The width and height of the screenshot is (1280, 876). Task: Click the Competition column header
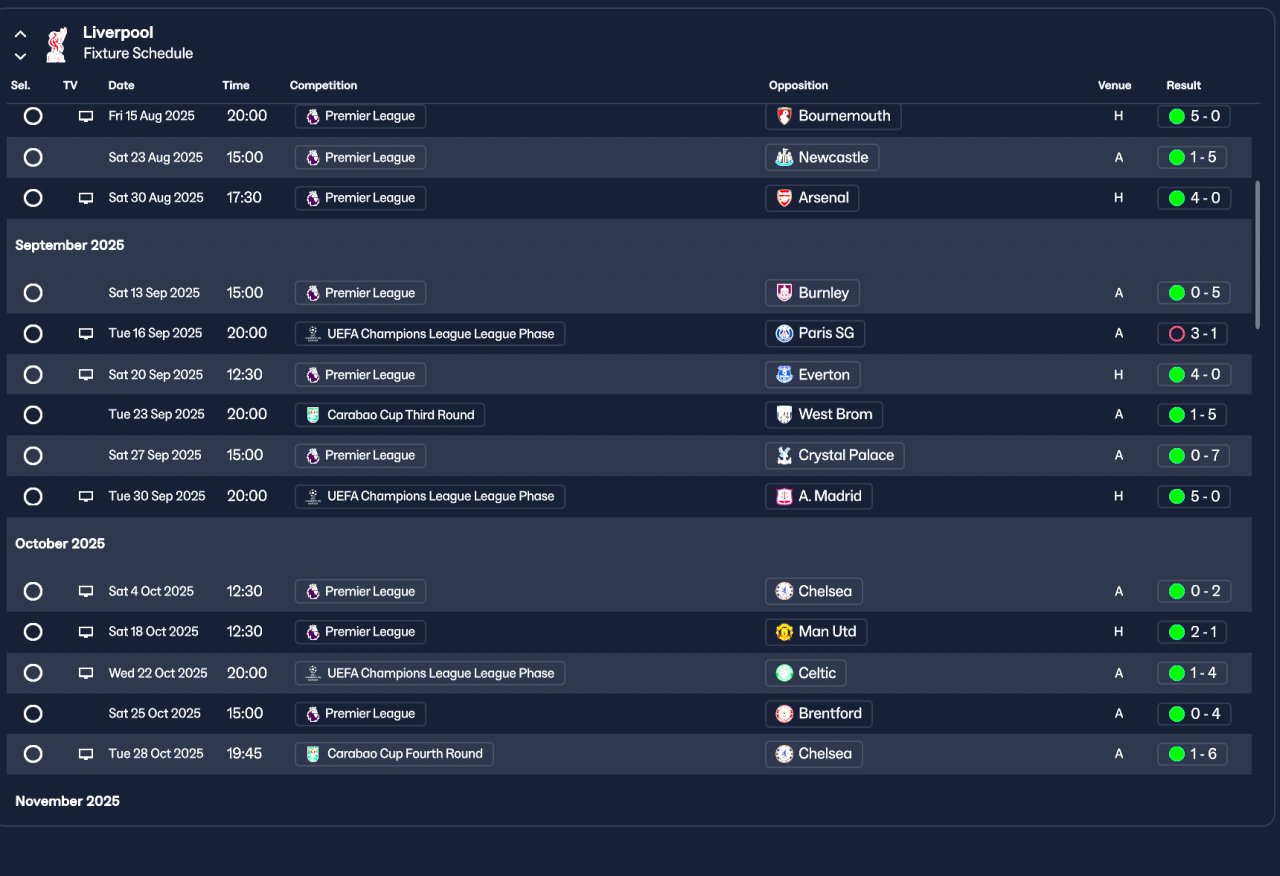point(323,85)
